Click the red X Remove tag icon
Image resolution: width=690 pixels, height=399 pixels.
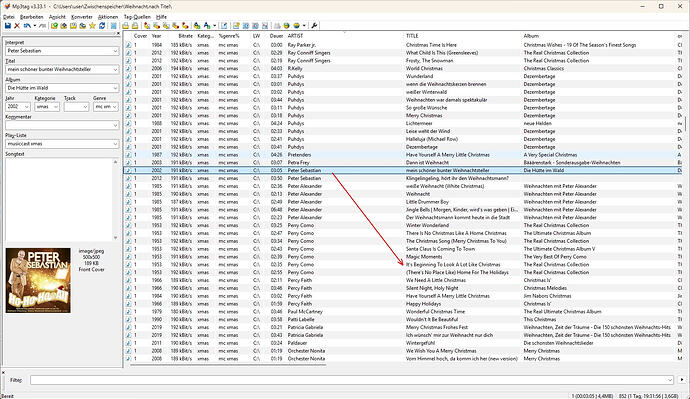click(17, 26)
